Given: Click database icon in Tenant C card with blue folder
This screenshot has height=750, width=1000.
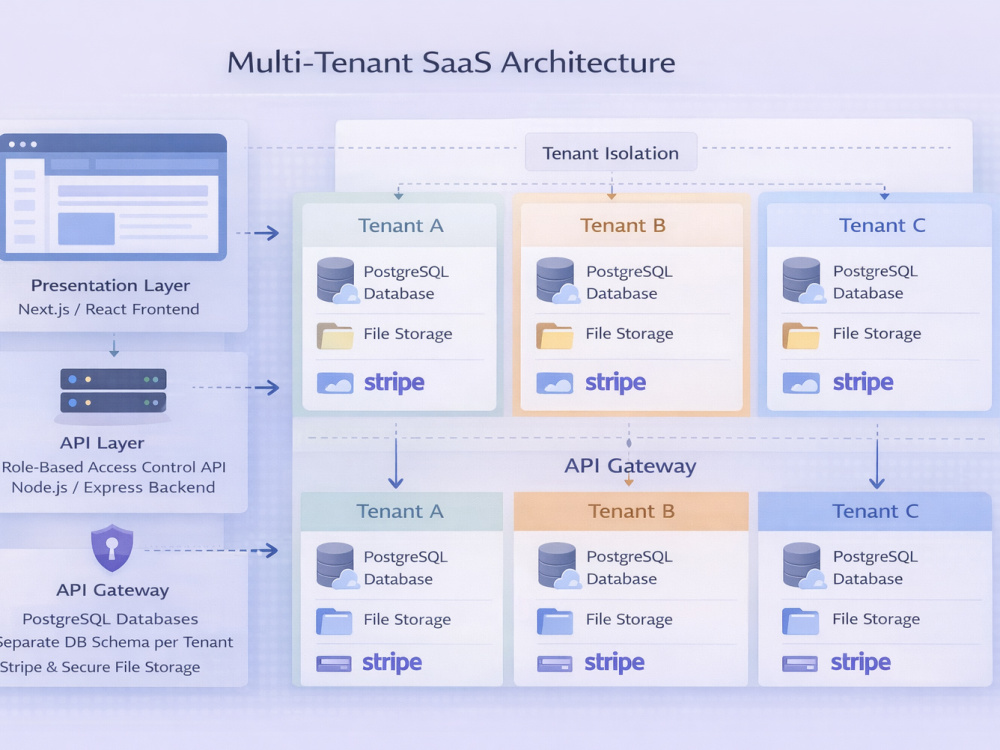Looking at the screenshot, I should pyautogui.click(x=804, y=566).
